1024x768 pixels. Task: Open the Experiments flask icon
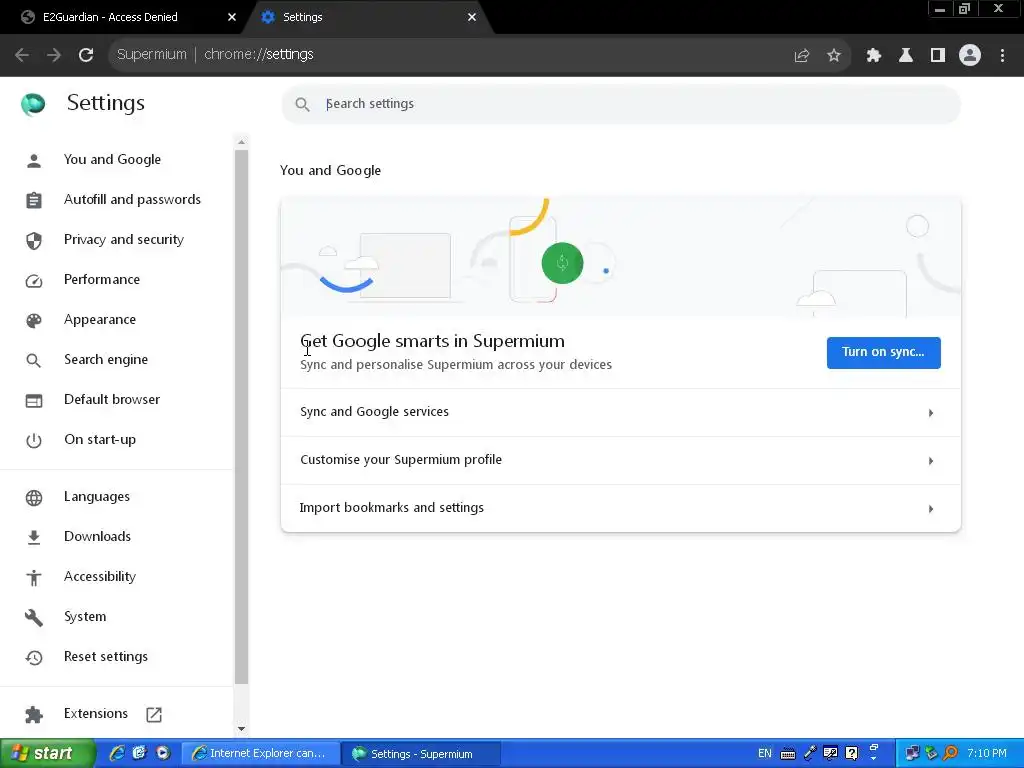pyautogui.click(x=906, y=55)
